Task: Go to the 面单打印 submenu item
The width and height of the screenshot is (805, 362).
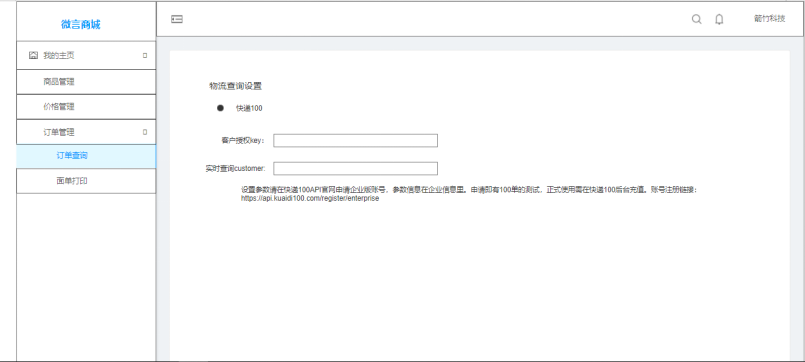Action: [86, 181]
